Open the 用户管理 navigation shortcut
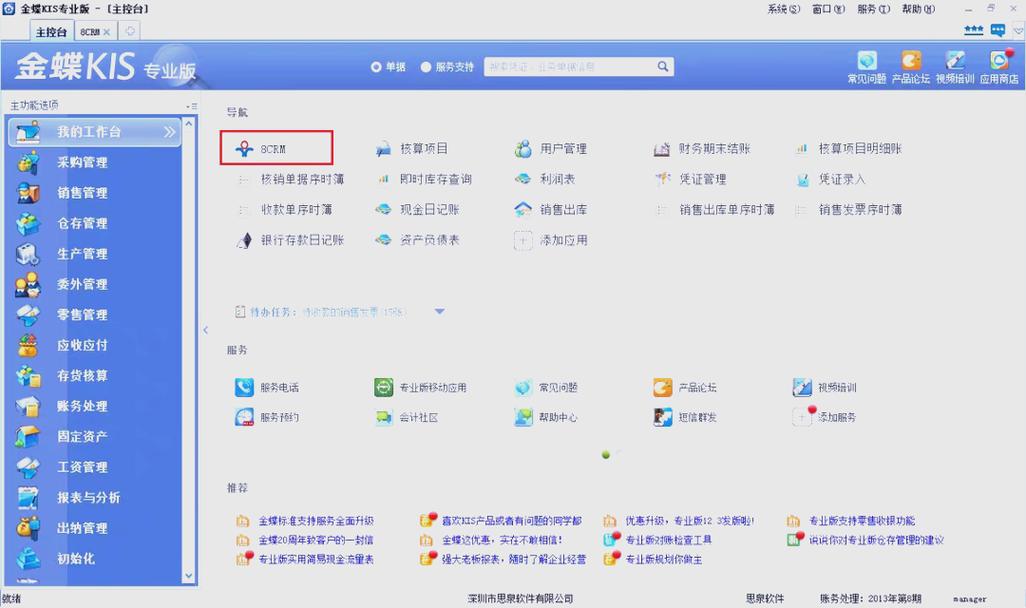 [x=550, y=149]
